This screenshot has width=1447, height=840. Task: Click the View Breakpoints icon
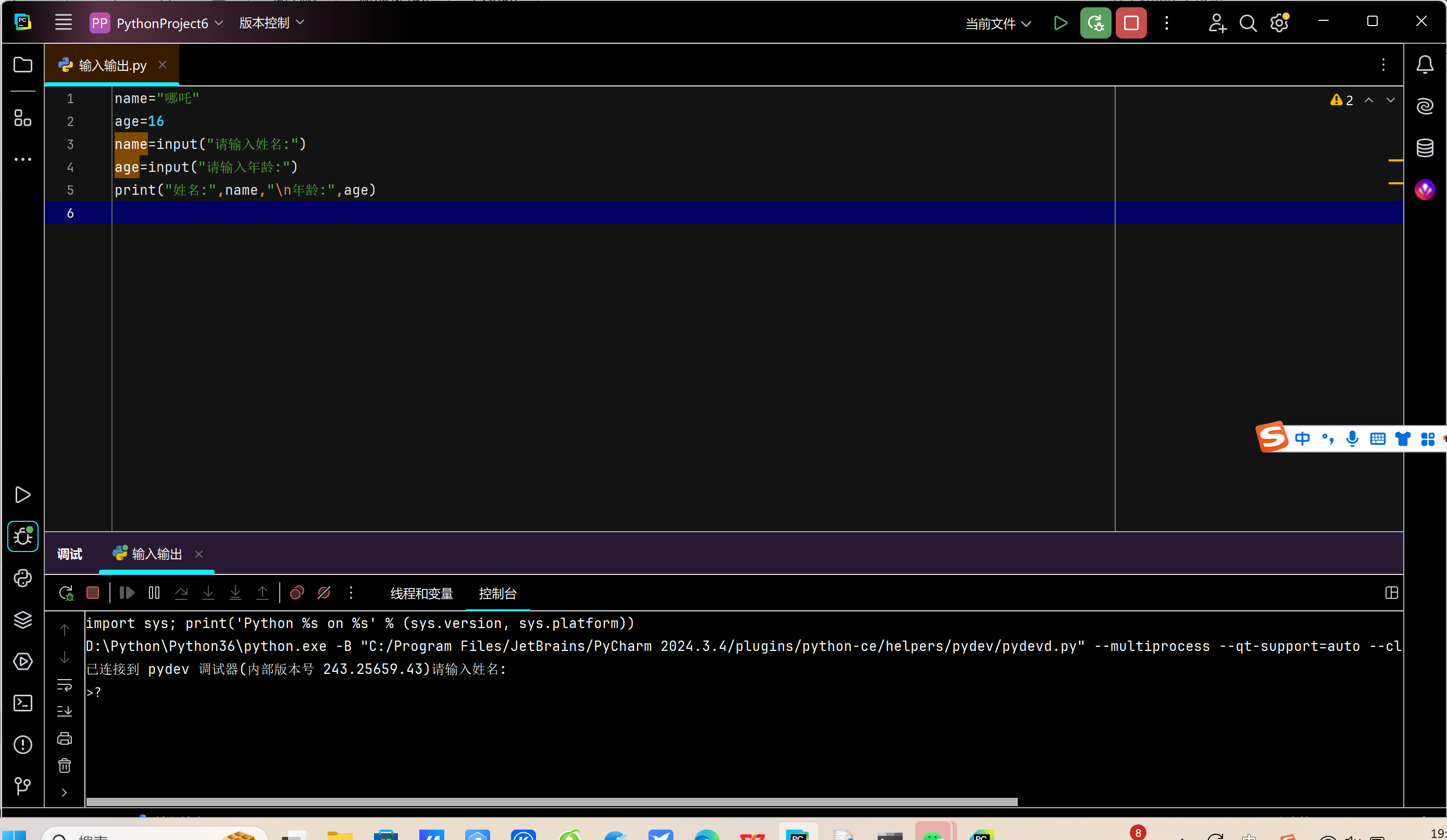click(x=296, y=593)
